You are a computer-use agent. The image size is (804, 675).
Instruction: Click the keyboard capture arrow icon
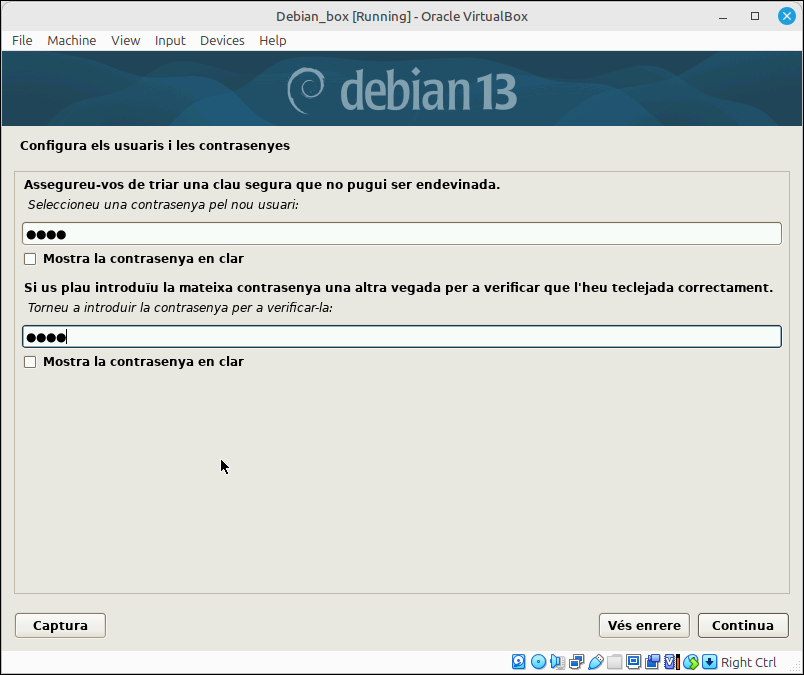[x=709, y=662]
